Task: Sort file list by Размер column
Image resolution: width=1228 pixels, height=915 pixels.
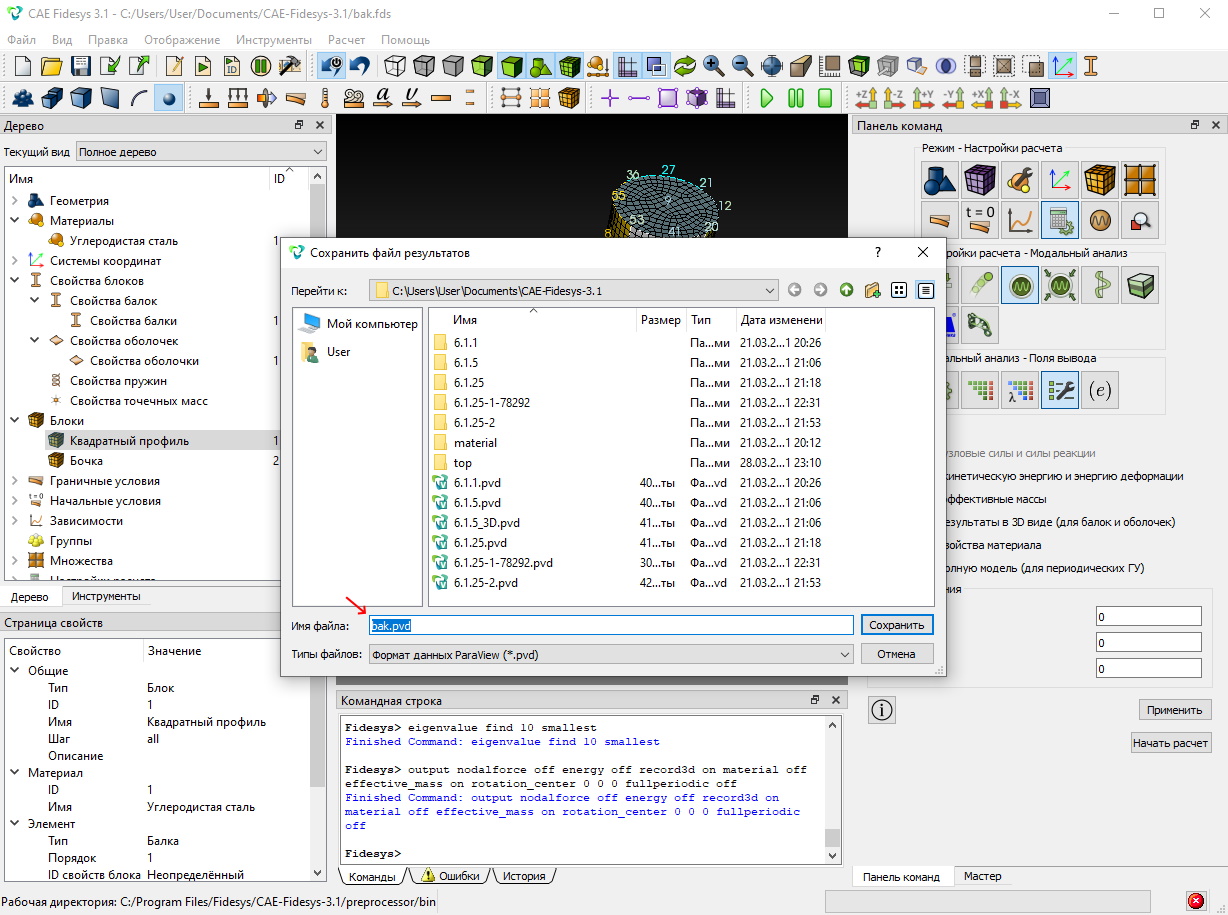Action: pyautogui.click(x=660, y=320)
